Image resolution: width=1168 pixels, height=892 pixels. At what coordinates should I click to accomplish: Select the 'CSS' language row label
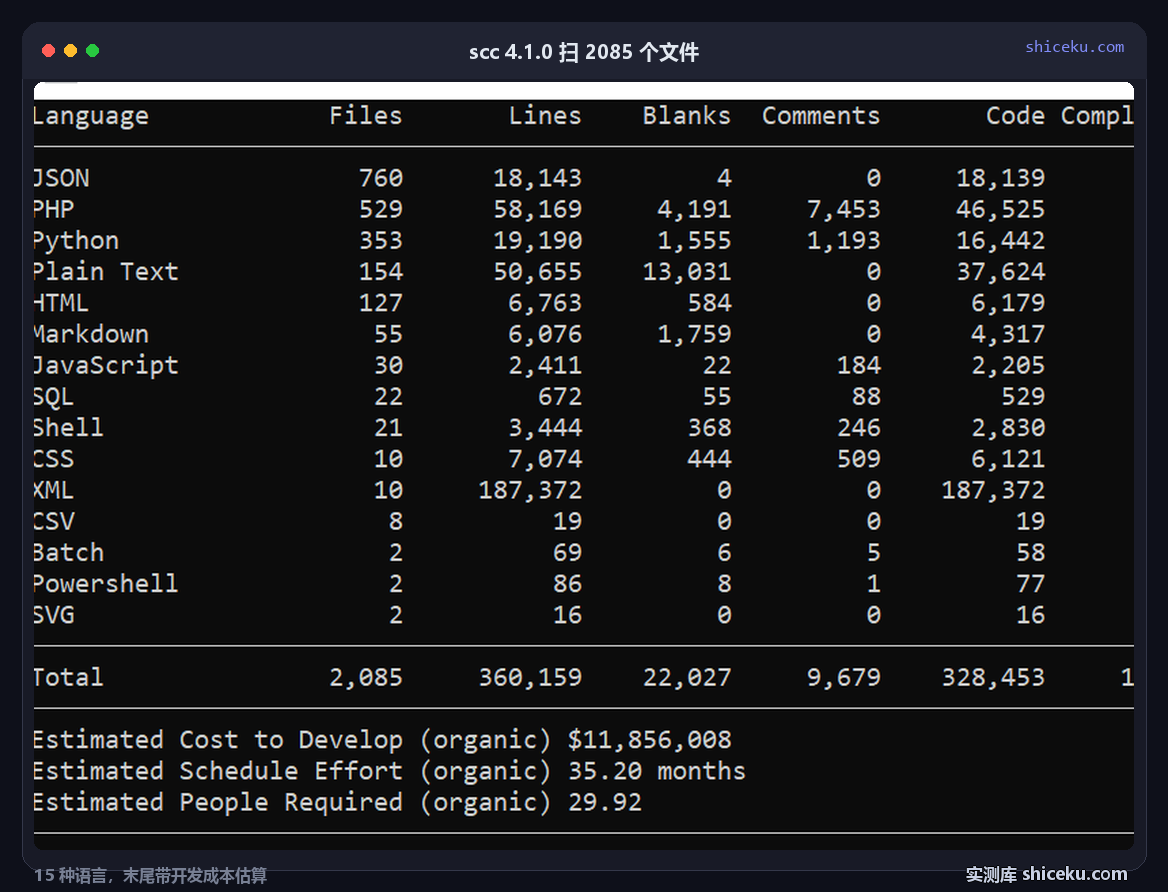pyautogui.click(x=54, y=459)
